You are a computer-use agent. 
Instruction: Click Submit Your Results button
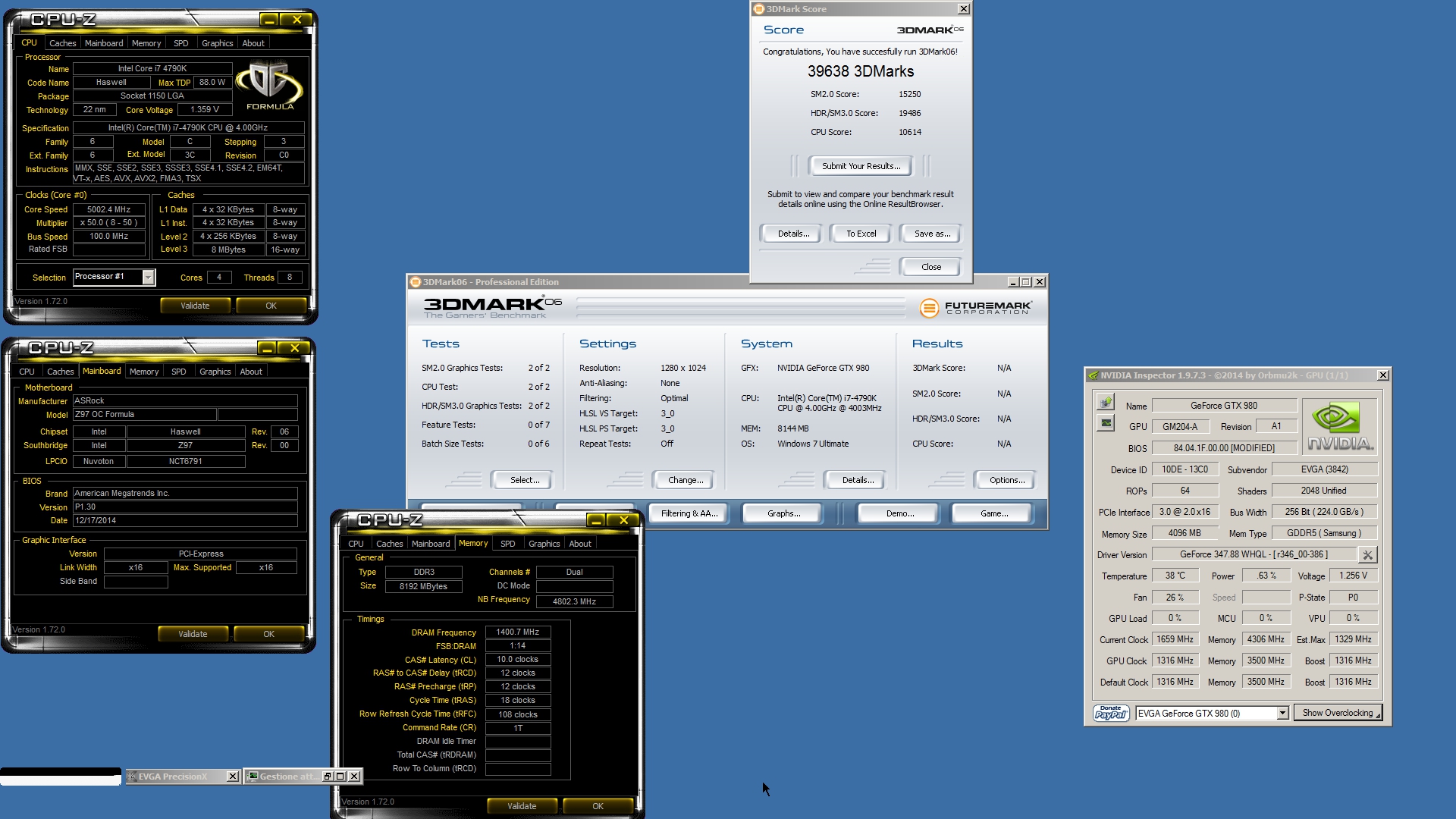(861, 166)
